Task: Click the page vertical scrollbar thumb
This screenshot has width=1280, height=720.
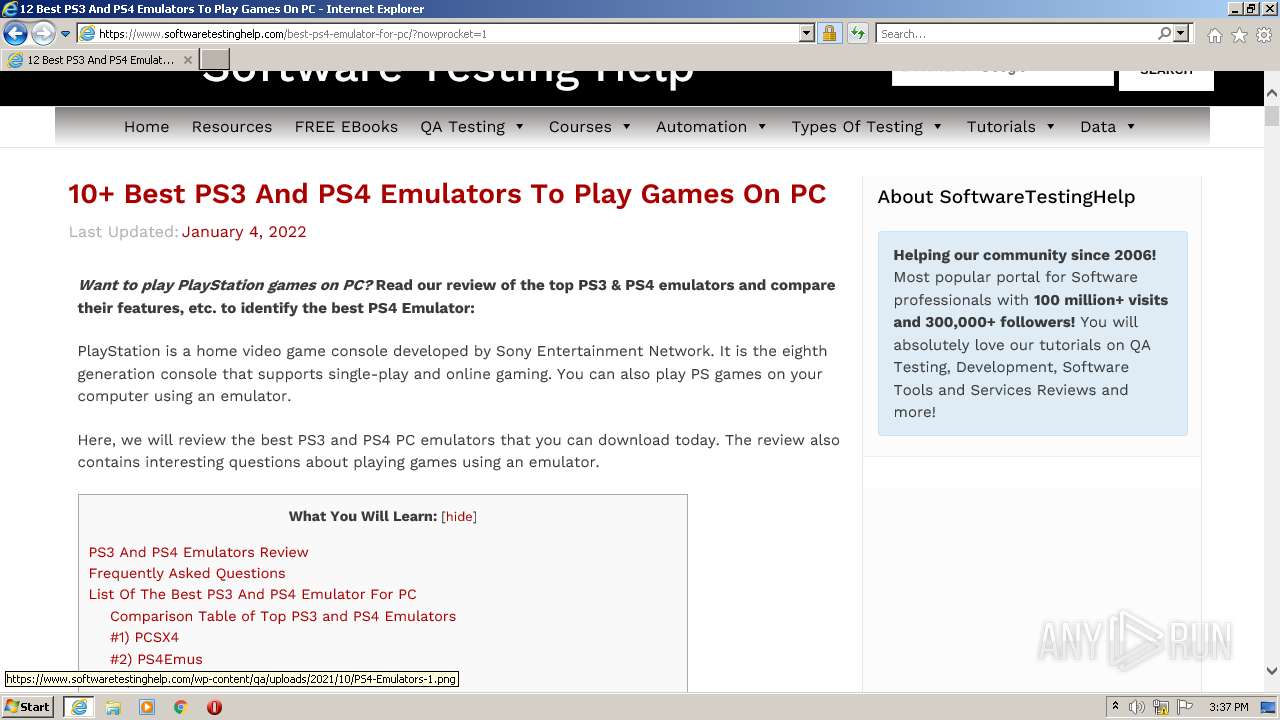Action: coord(1272,117)
